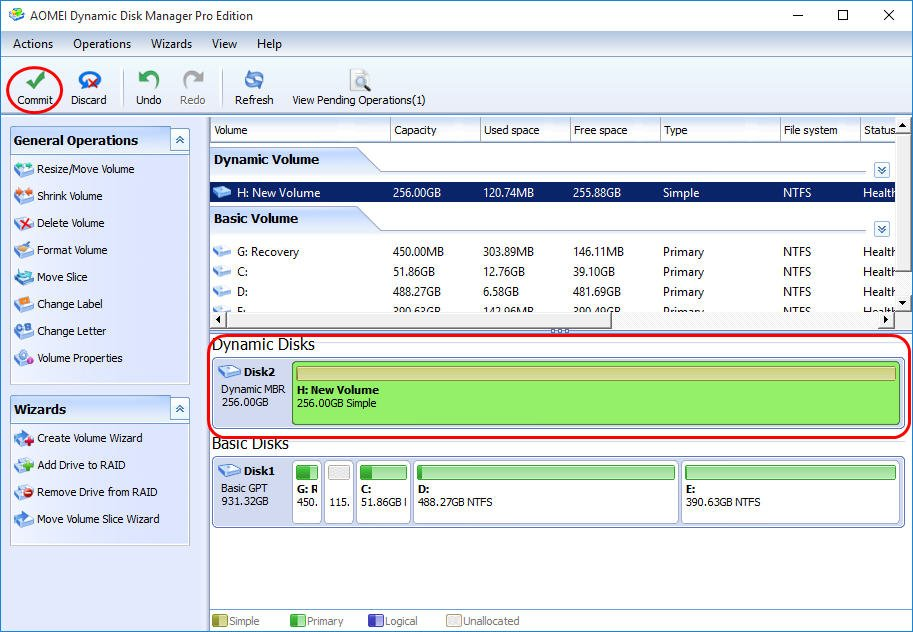Open the Operations menu
The image size is (913, 632).
102,44
